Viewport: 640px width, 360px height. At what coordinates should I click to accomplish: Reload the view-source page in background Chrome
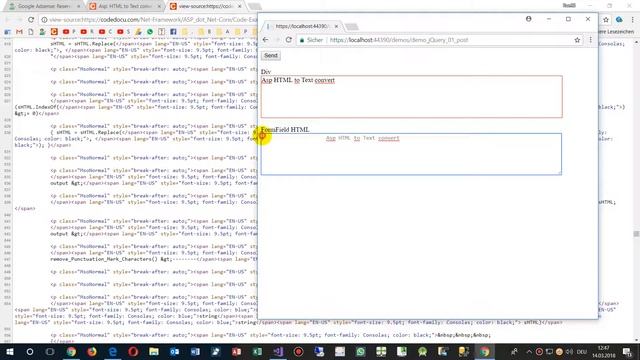click(31, 20)
